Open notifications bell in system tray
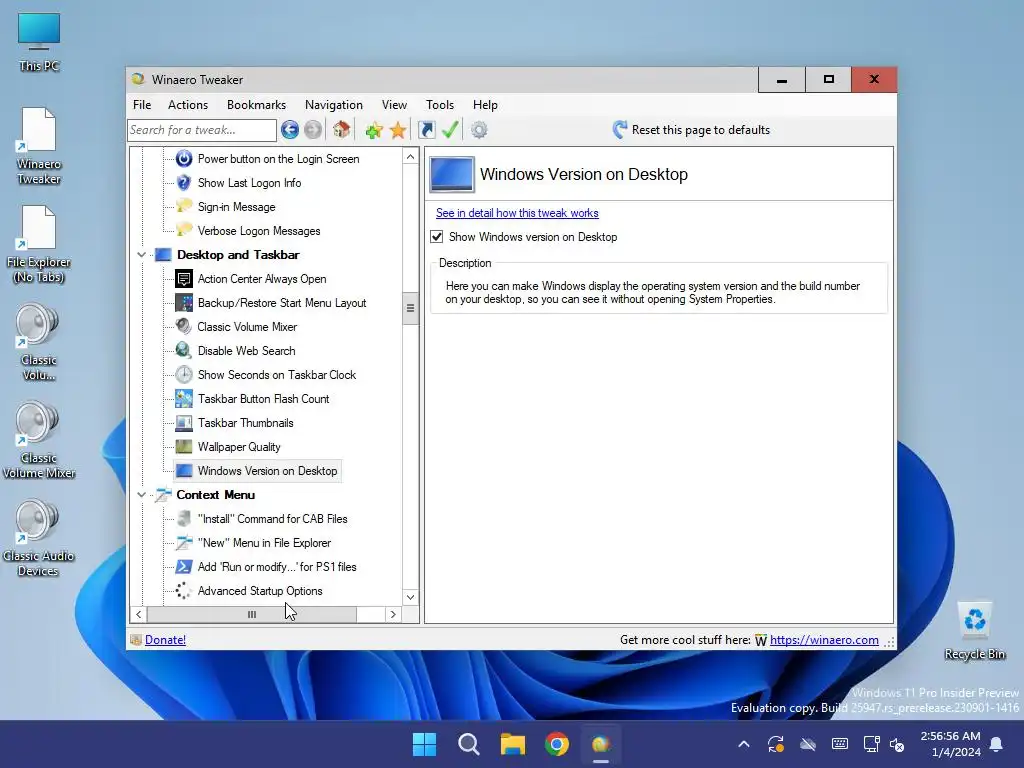Screen dimensions: 1024x768 (997, 744)
